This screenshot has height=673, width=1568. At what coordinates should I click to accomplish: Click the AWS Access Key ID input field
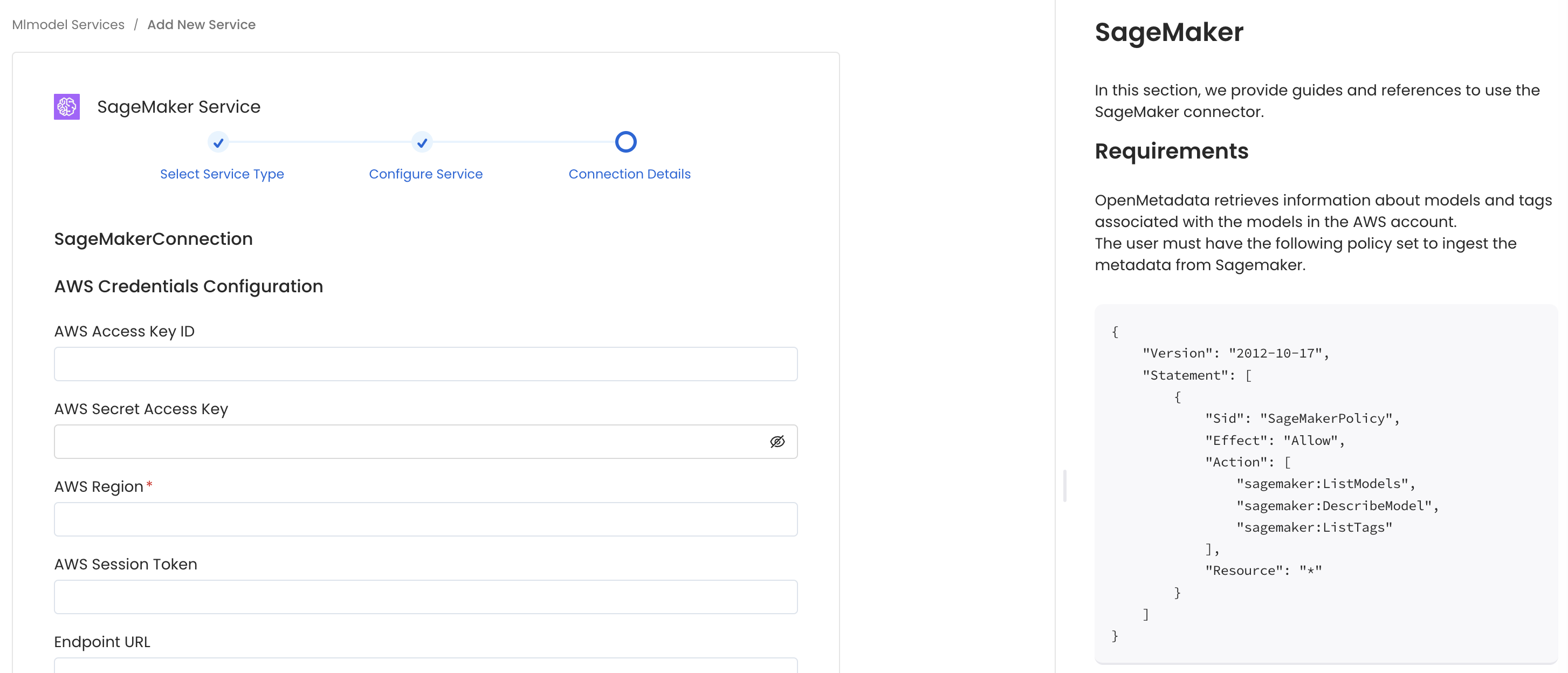click(425, 364)
